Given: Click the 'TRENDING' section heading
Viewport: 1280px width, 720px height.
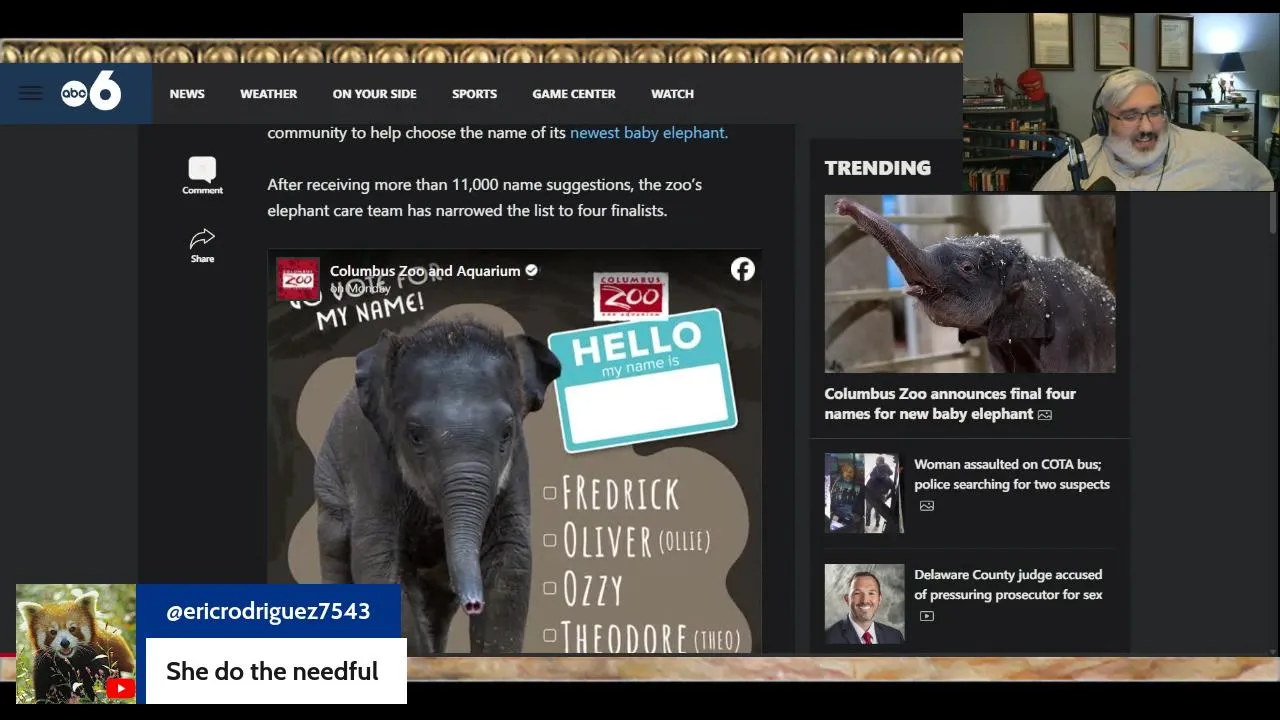Looking at the screenshot, I should pos(877,168).
